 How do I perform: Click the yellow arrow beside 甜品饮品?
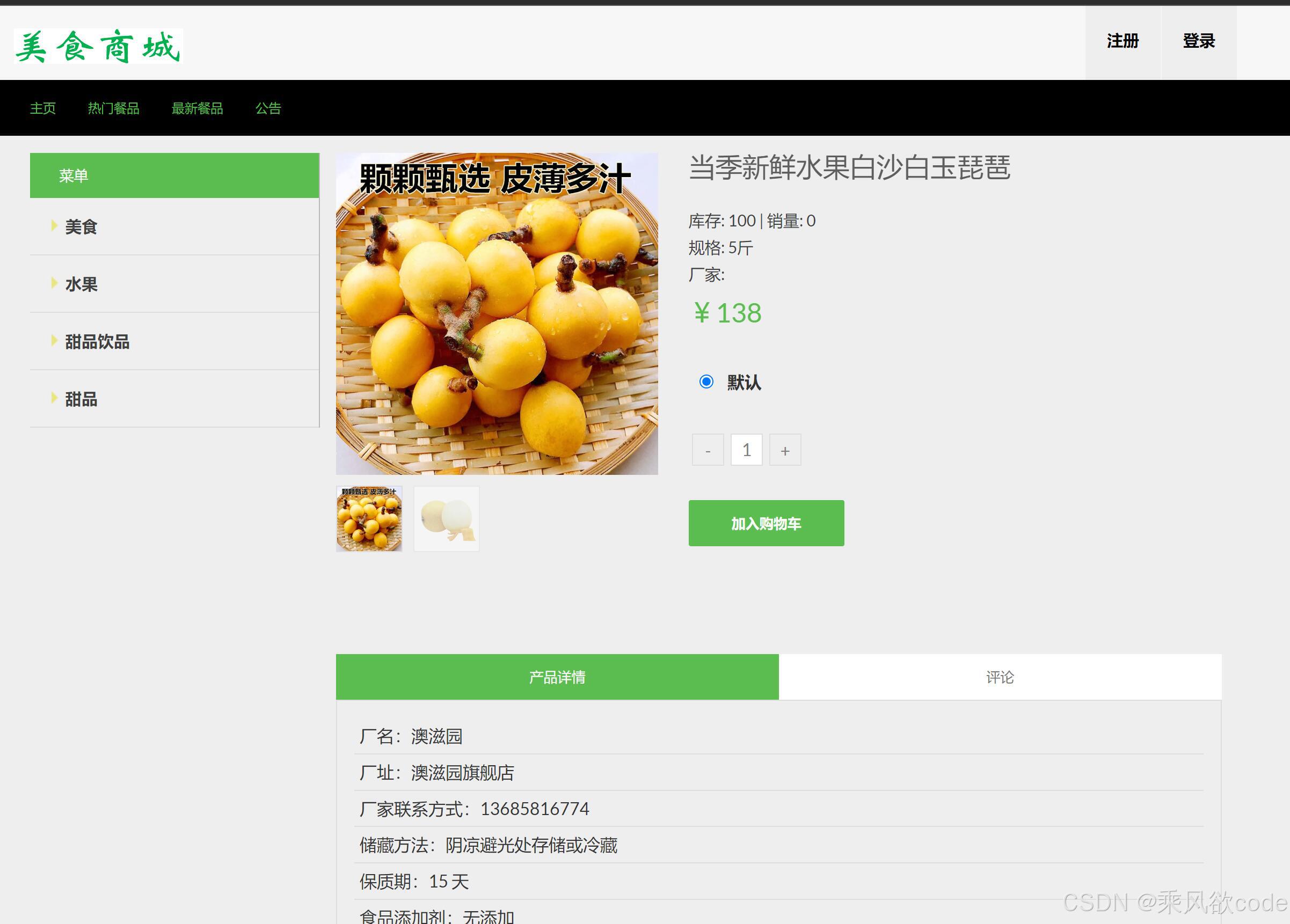click(x=54, y=342)
